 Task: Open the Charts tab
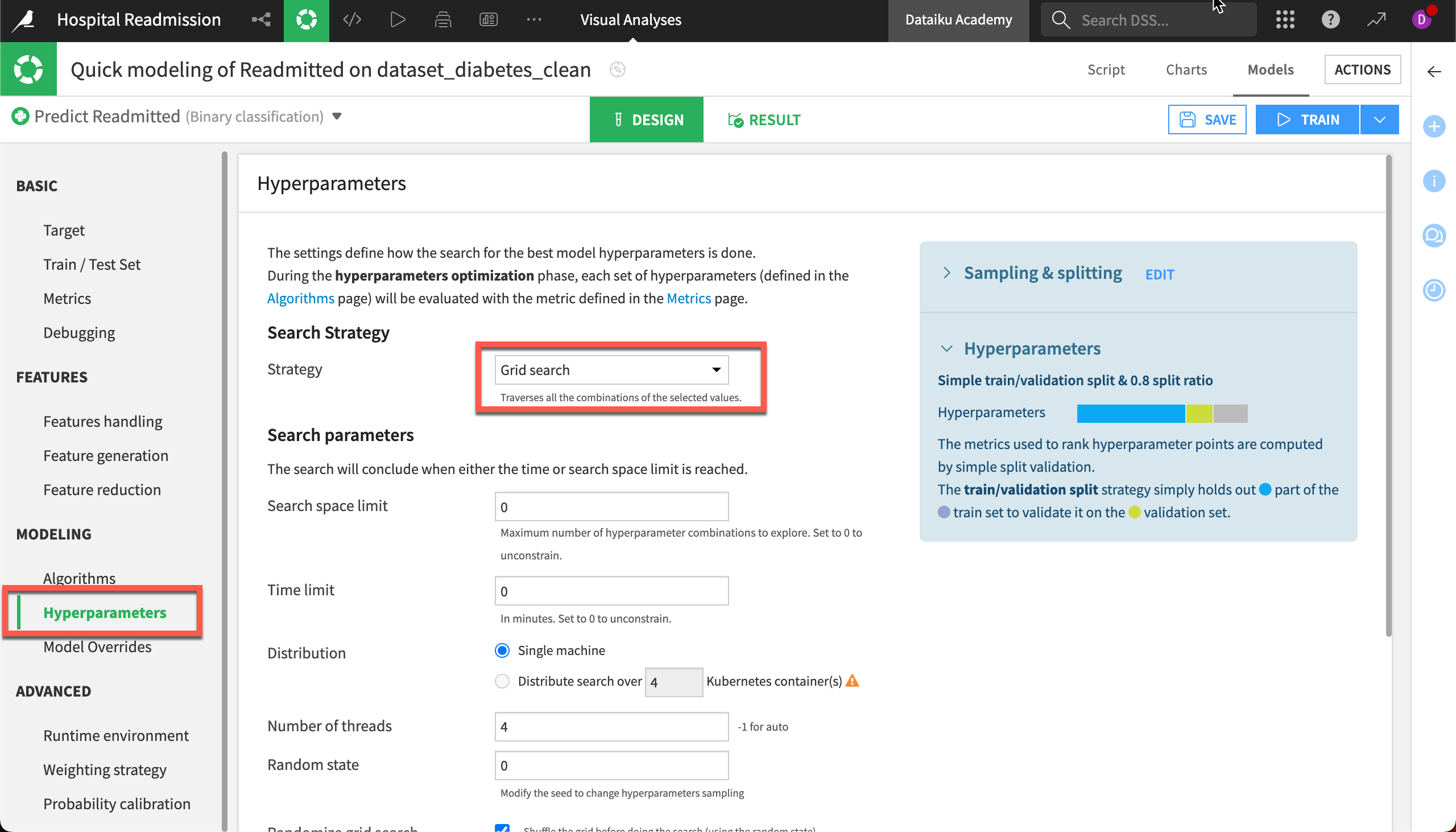coord(1186,69)
